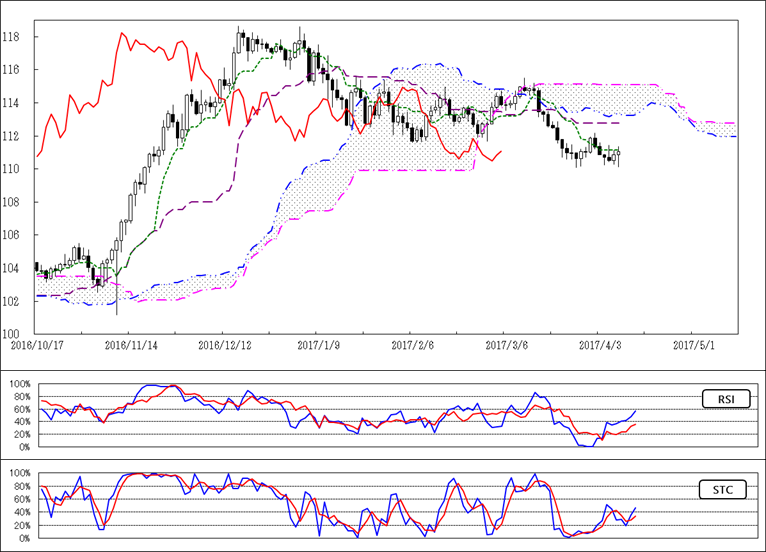Select the 40% label in STC panel
The width and height of the screenshot is (766, 552).
point(20,512)
